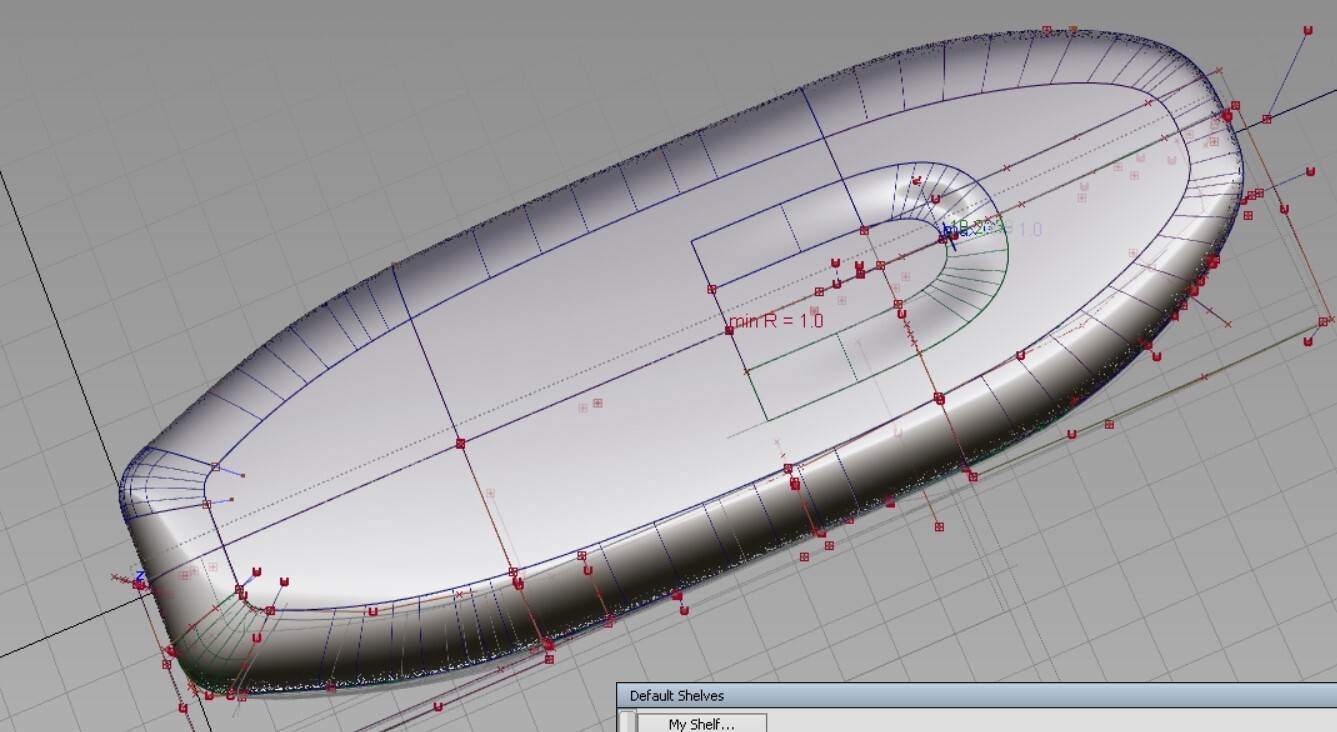The image size is (1337, 732).
Task: Click the small handle left of My Shelf tab
Action: click(x=627, y=722)
